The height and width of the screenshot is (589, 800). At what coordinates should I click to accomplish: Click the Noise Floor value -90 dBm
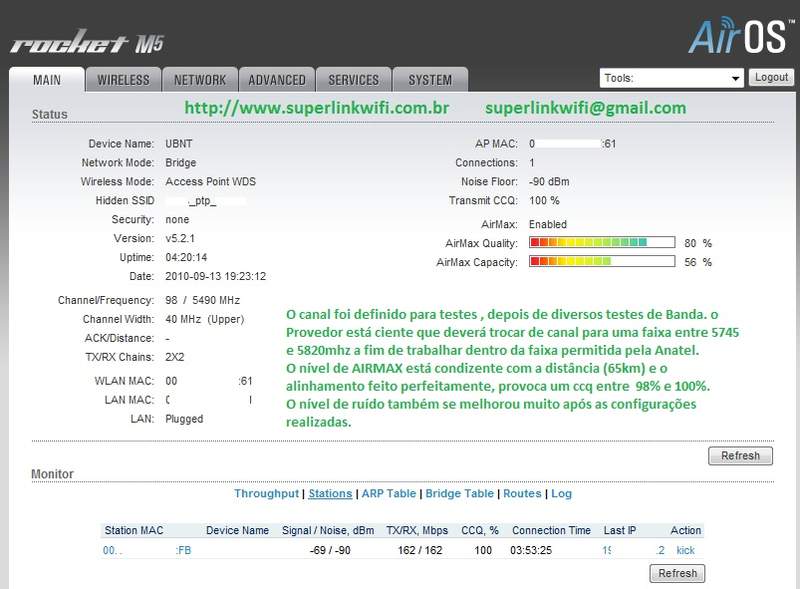coord(549,182)
